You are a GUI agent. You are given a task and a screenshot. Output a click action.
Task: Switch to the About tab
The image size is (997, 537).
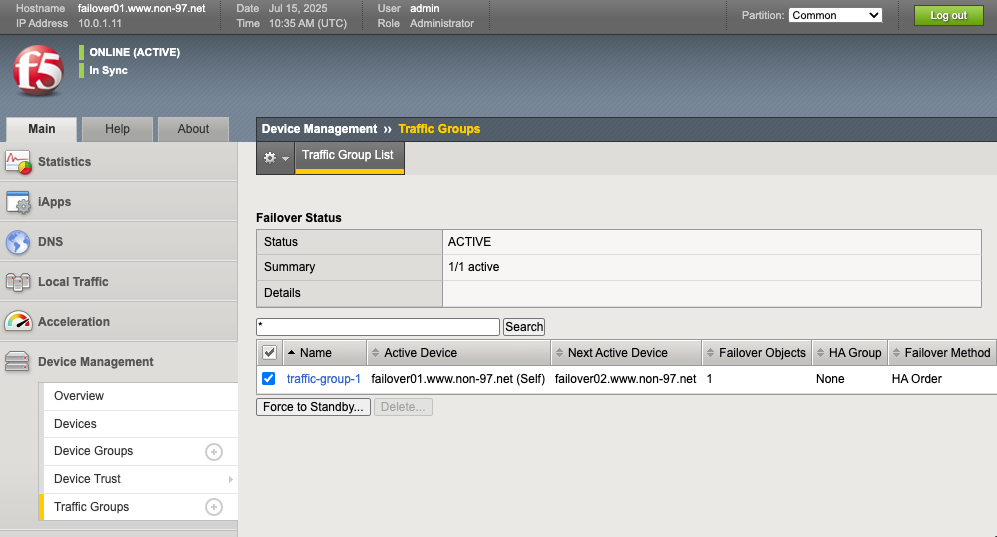[193, 129]
